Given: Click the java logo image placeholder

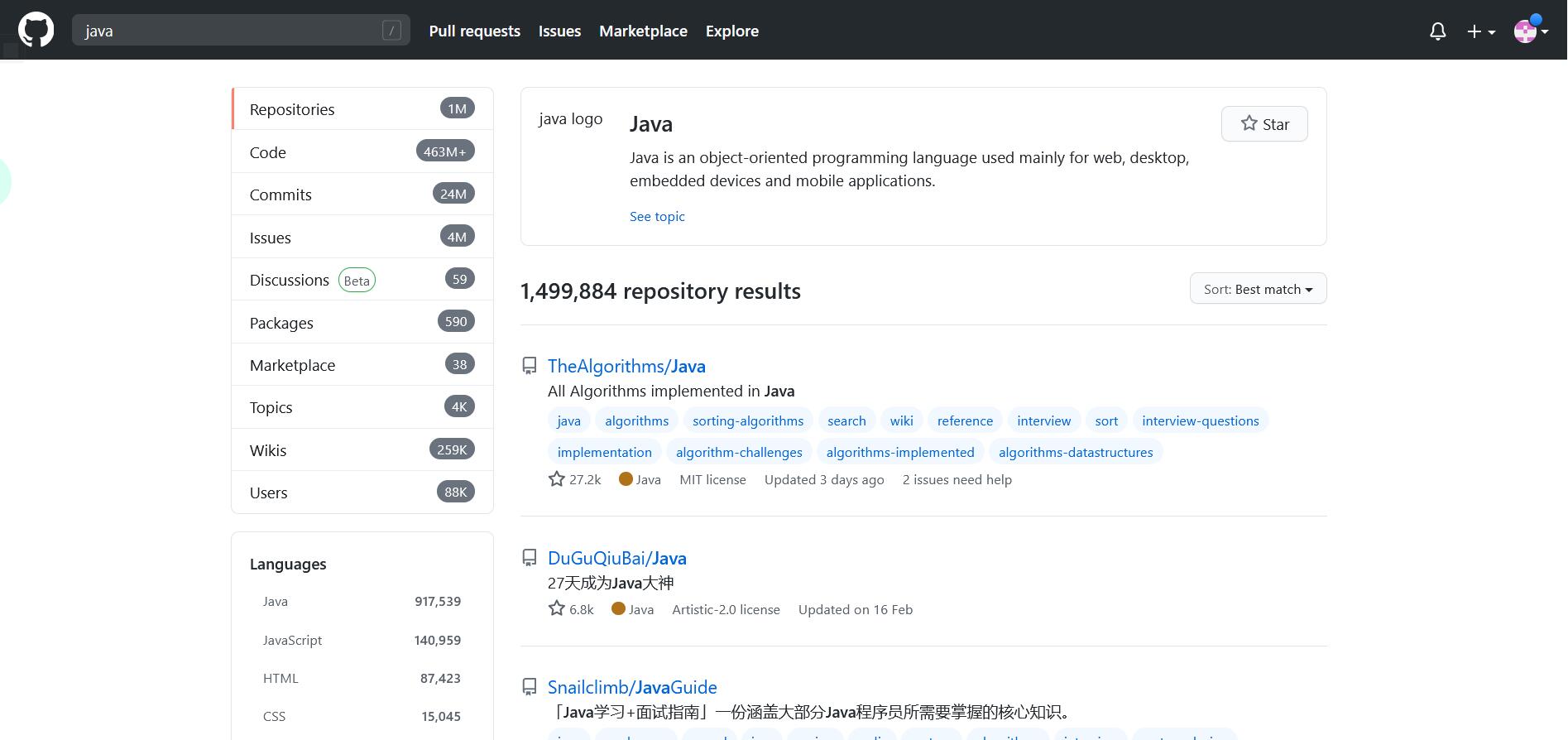Looking at the screenshot, I should tap(570, 118).
